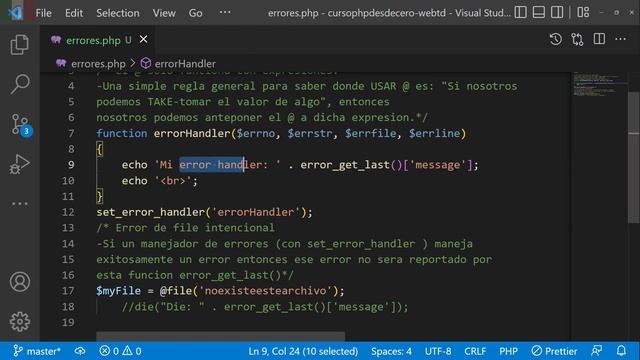
Task: Click '$errline' parameter on line 7
Action: (x=435, y=133)
